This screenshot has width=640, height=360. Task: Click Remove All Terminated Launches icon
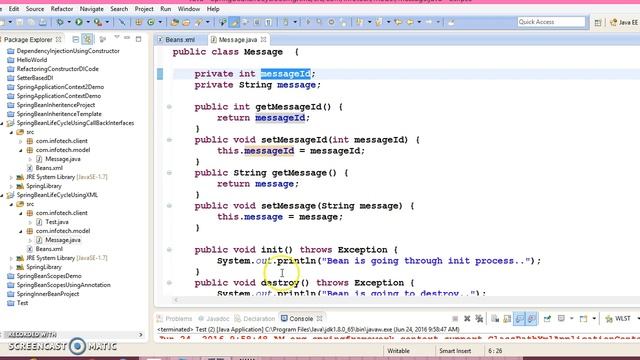pos(479,318)
